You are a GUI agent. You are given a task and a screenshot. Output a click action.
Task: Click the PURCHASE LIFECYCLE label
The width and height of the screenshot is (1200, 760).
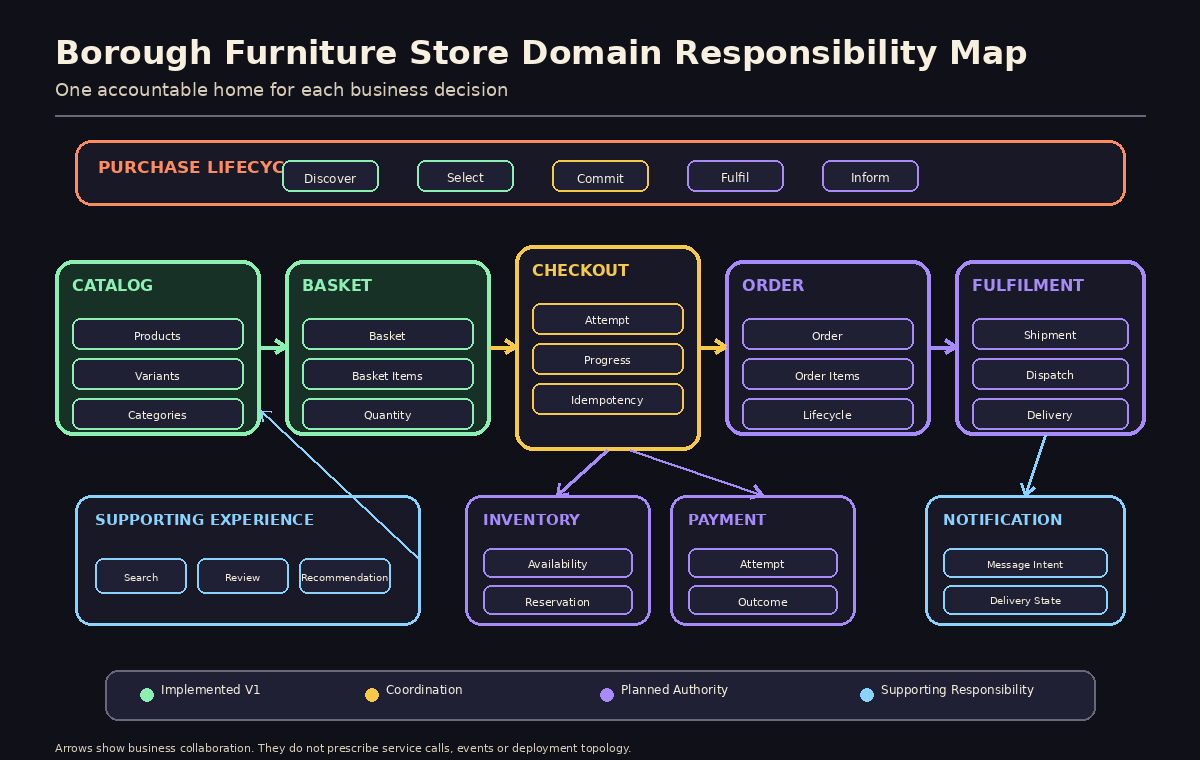pos(191,167)
